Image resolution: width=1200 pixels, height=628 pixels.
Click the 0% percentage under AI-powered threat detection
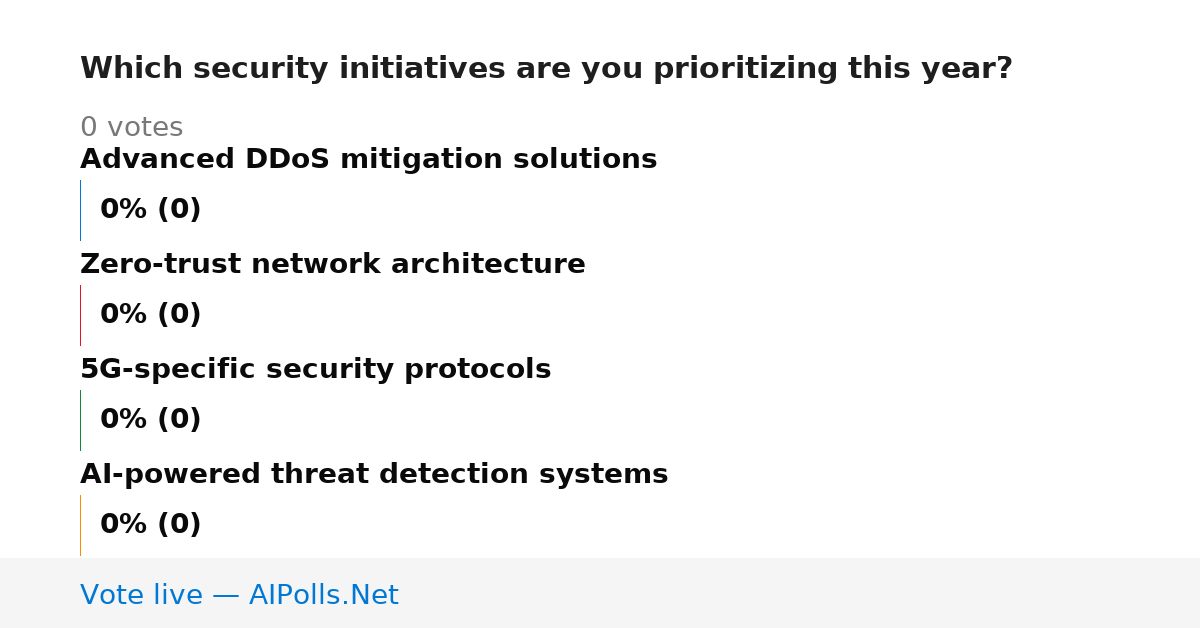pos(124,525)
